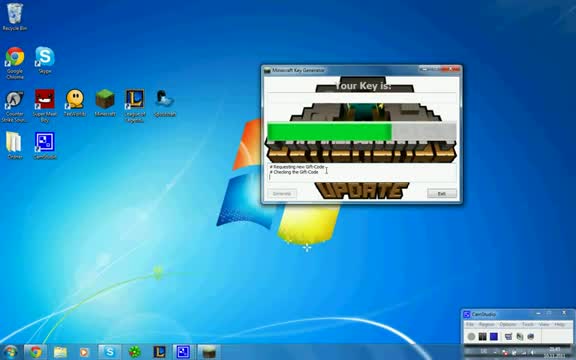Open the Recycle Bin desktop icon
This screenshot has width=576, height=360.
15,17
